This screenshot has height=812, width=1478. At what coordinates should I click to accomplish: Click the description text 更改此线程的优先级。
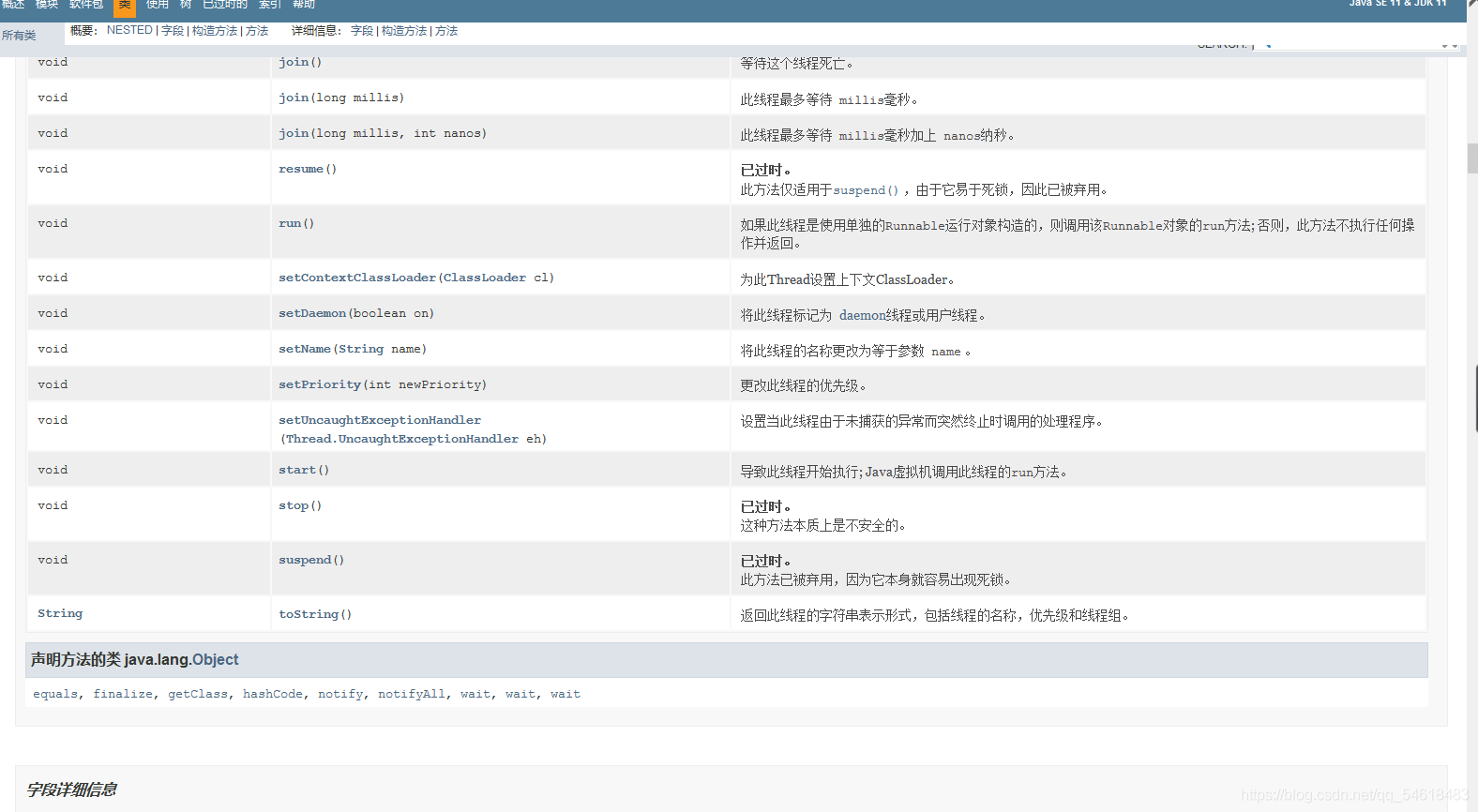tap(804, 385)
